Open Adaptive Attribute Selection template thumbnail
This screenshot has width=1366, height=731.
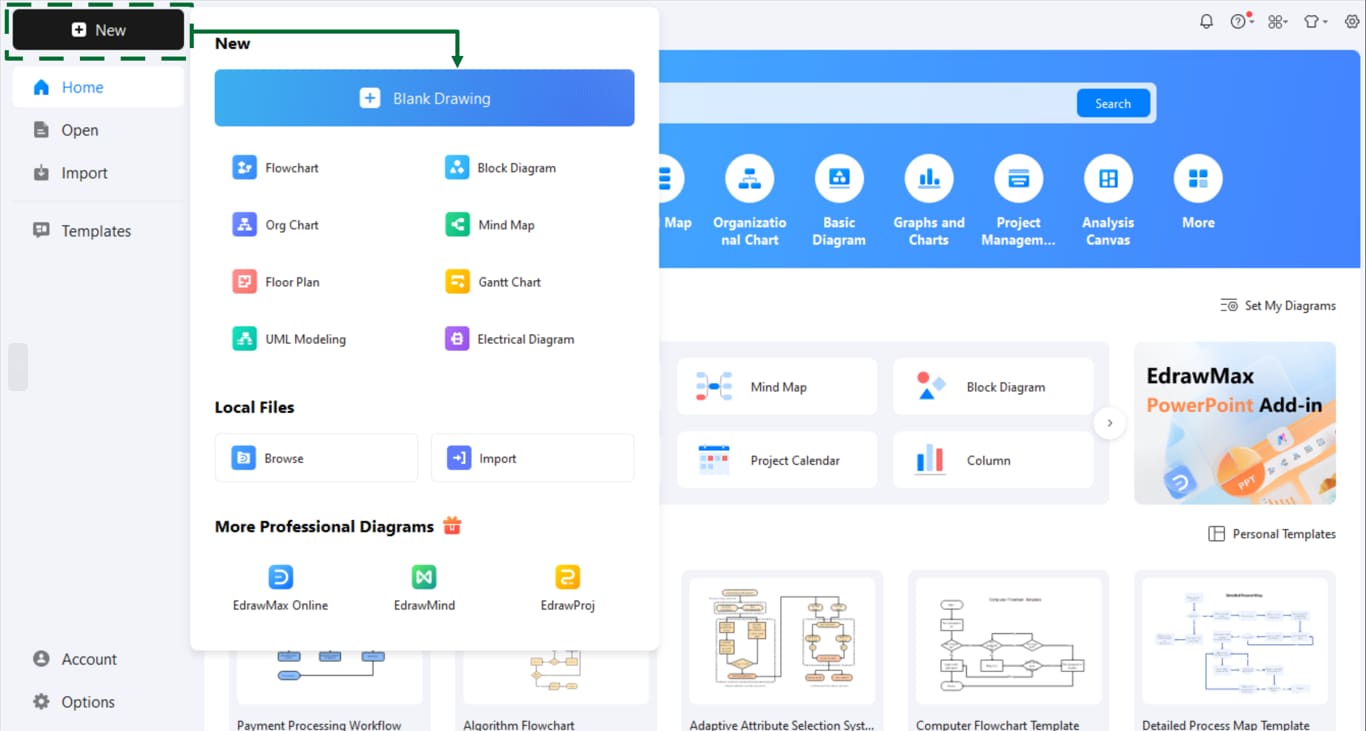tap(782, 640)
